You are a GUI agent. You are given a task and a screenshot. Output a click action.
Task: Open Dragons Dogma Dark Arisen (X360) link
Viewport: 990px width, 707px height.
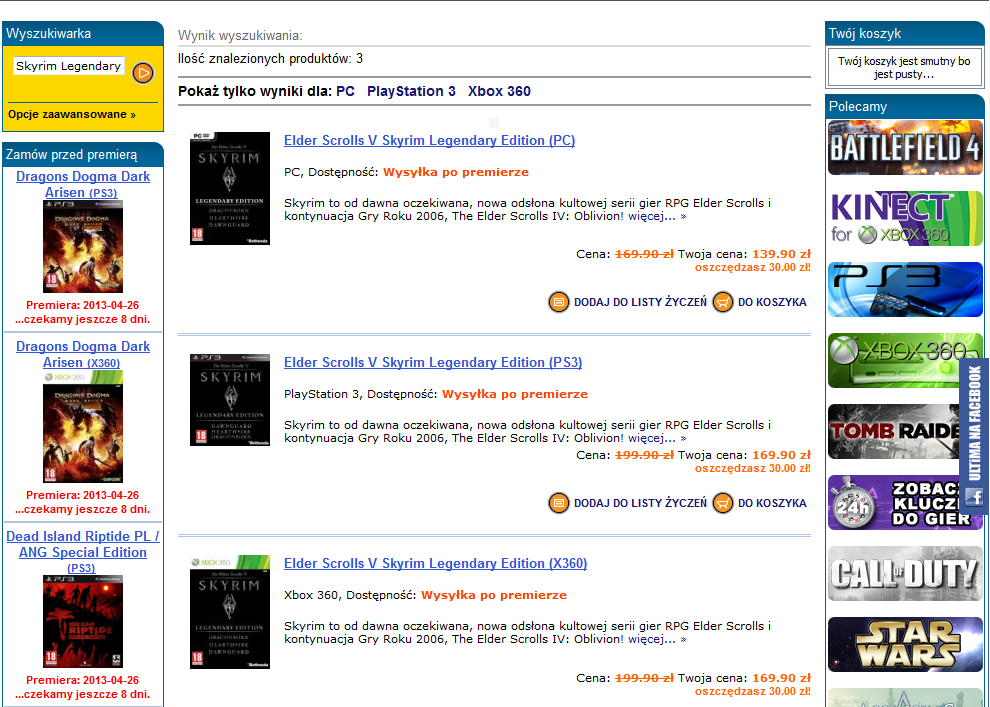tap(83, 355)
